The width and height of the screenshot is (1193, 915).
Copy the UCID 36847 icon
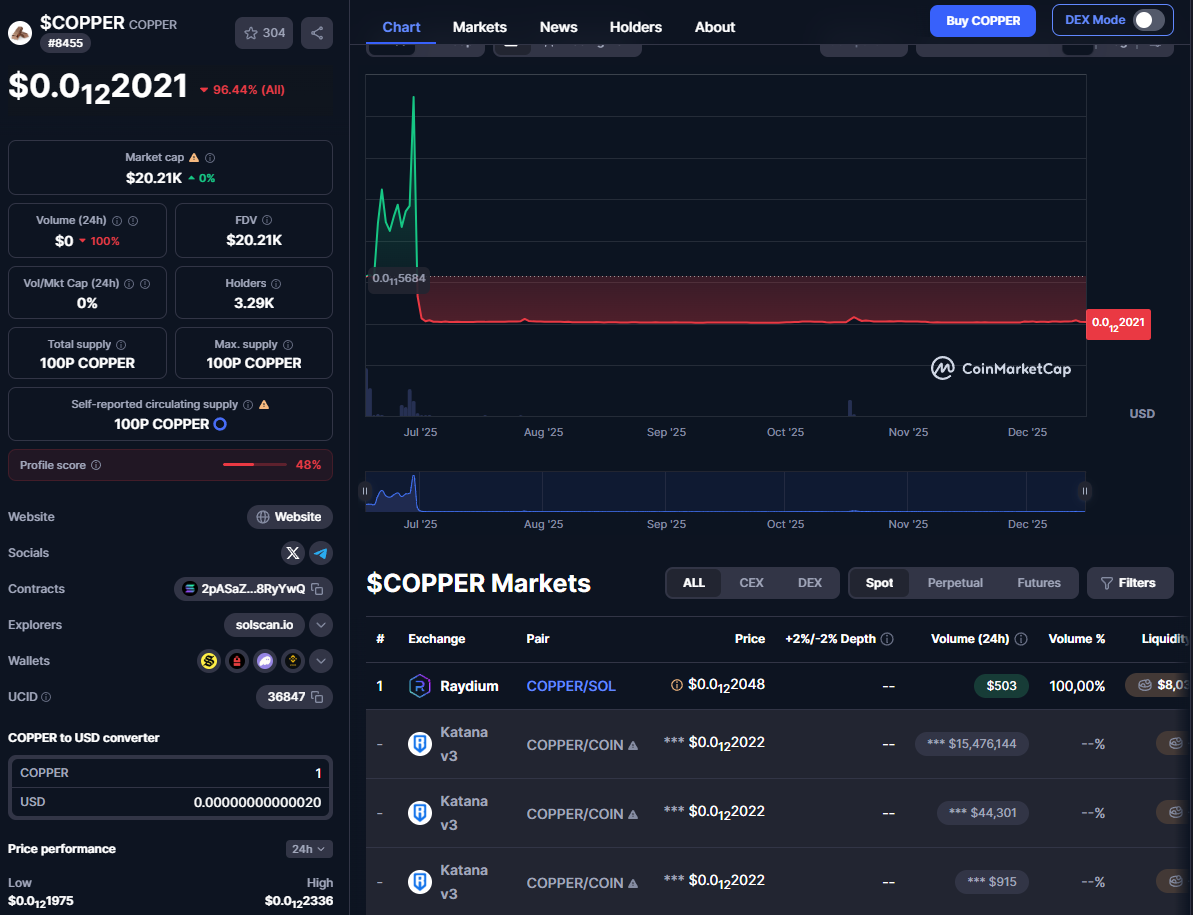(x=317, y=697)
